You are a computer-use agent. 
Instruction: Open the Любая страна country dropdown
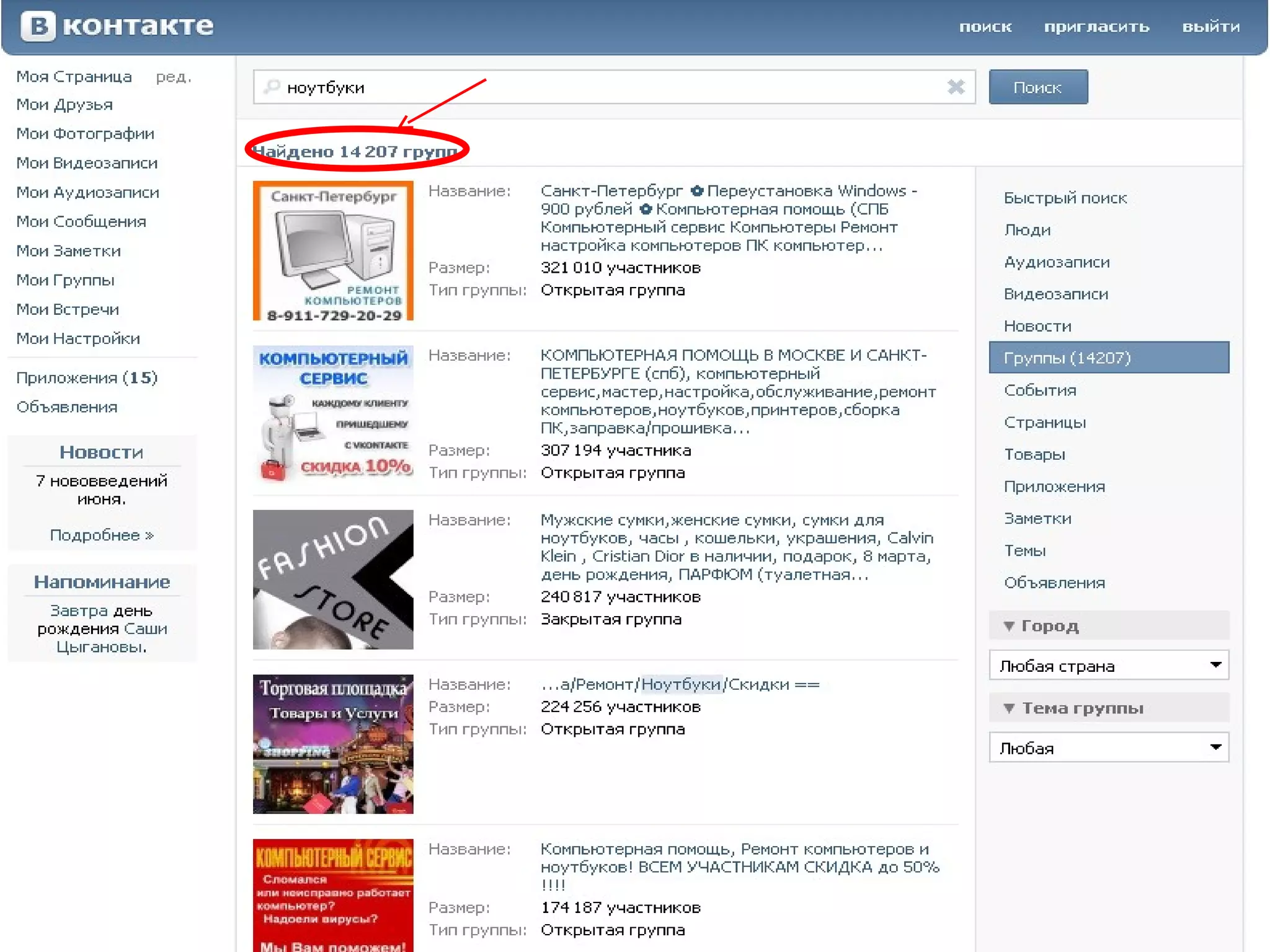1109,666
